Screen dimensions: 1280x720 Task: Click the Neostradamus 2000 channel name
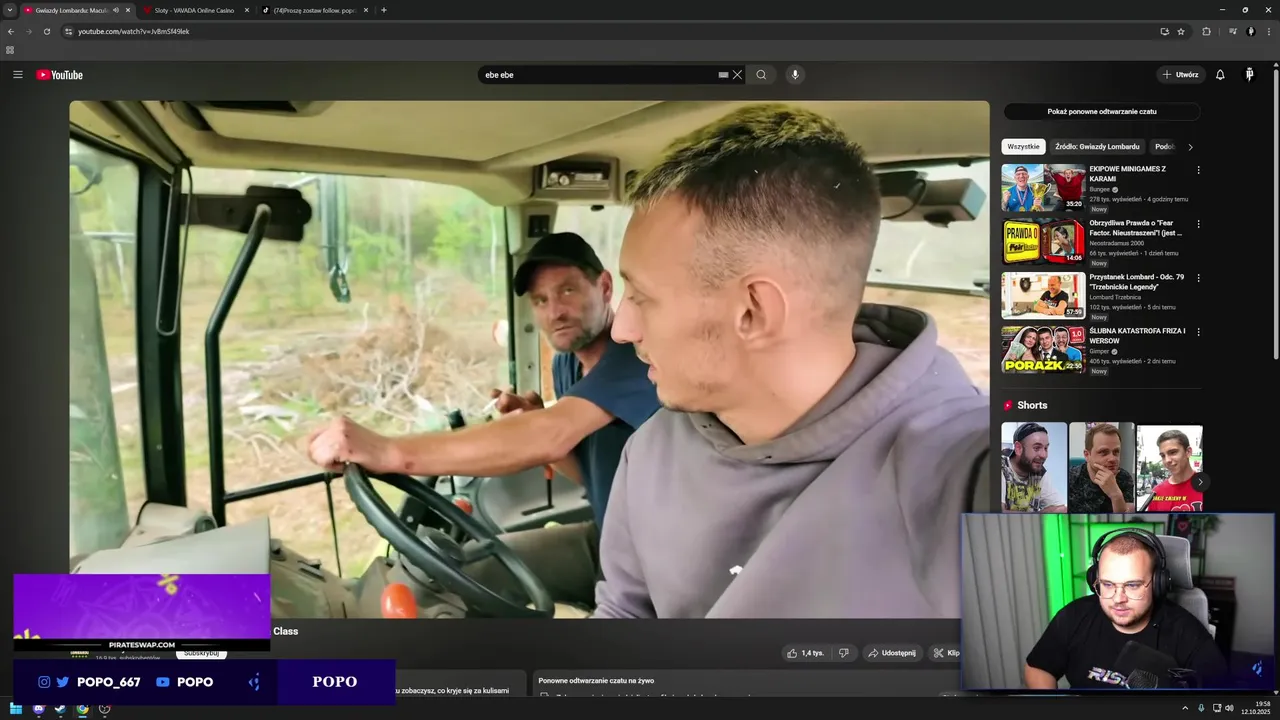point(1116,243)
